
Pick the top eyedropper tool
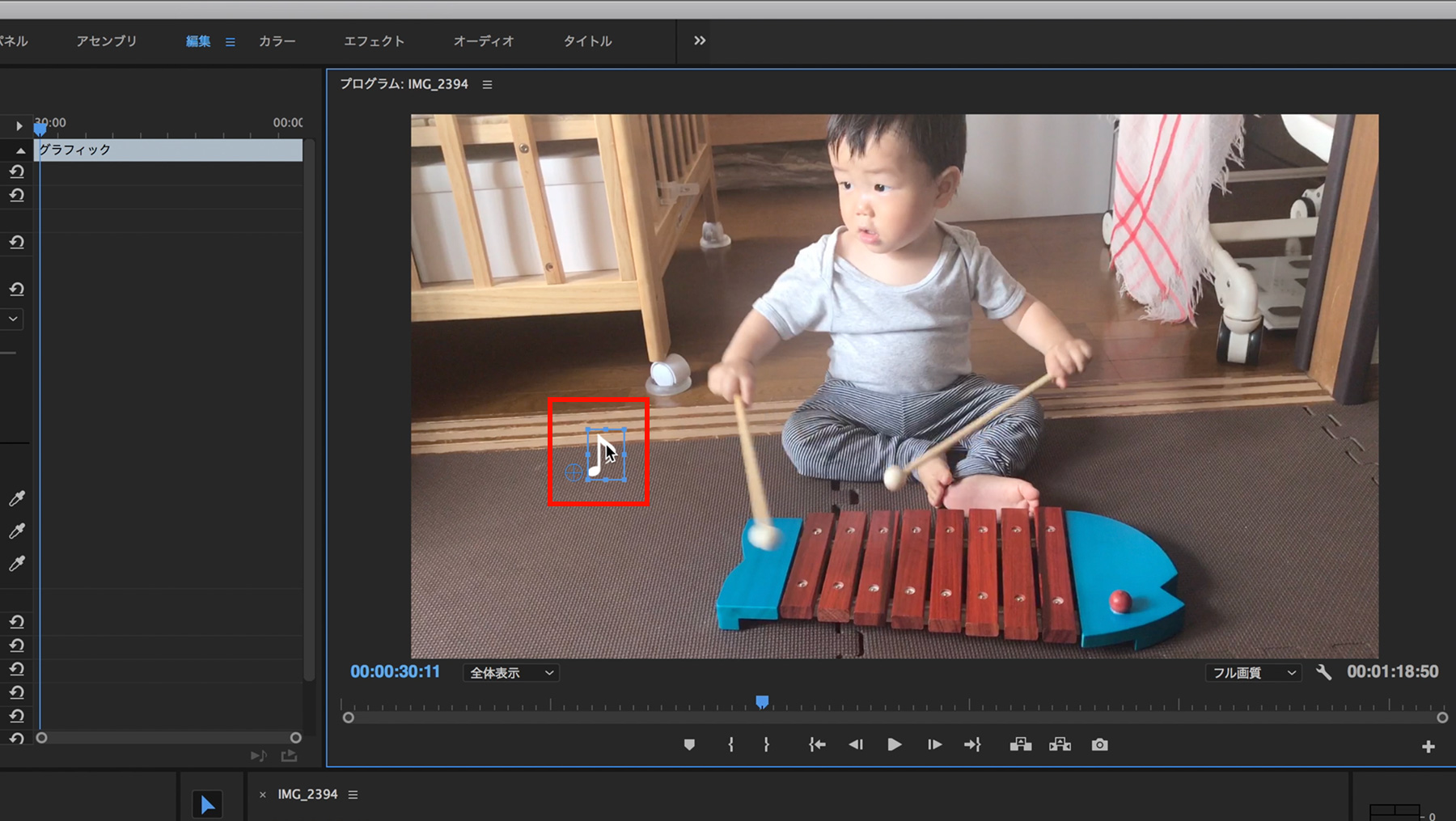(x=16, y=498)
